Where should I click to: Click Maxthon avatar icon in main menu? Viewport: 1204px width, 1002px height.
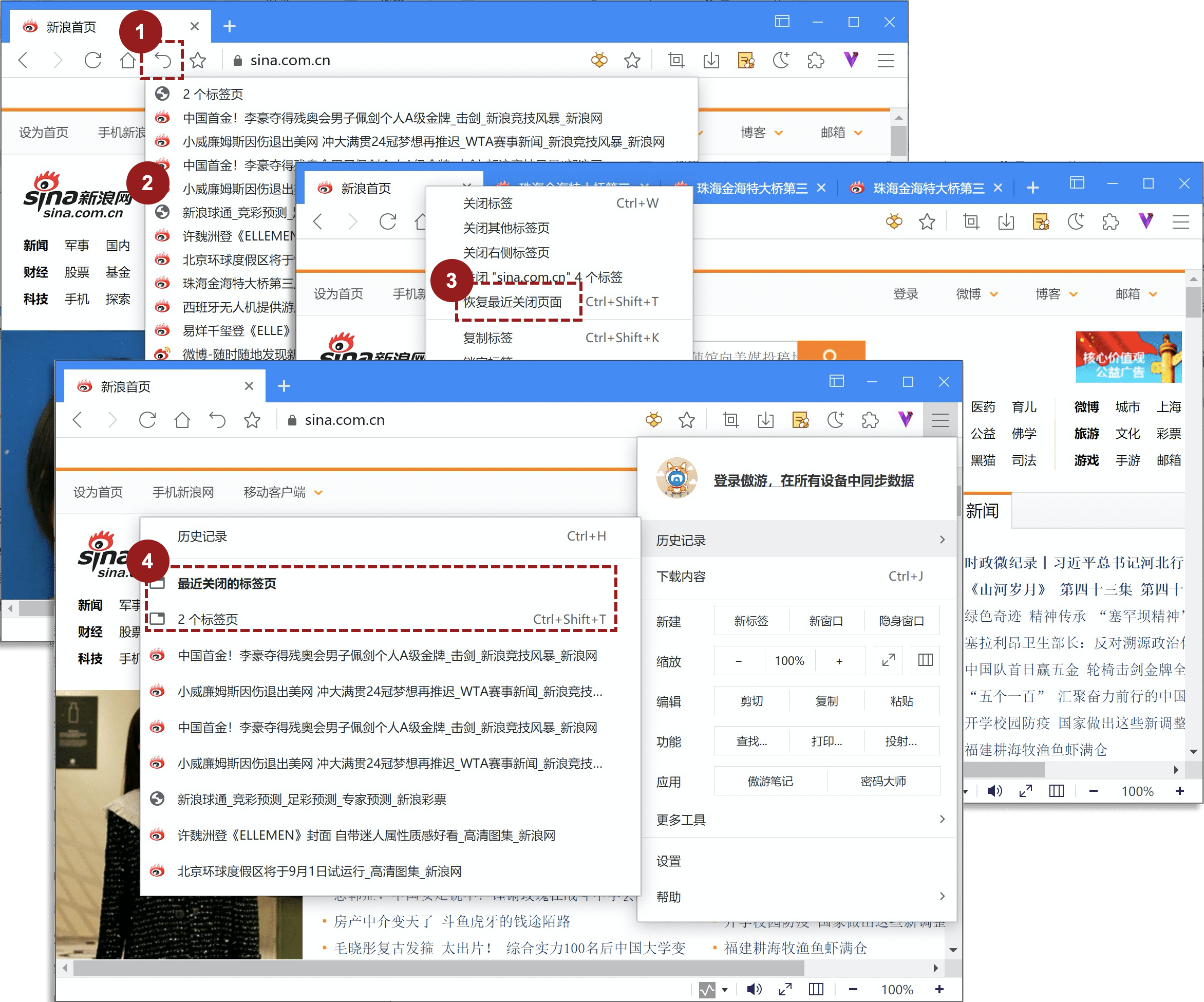point(676,478)
